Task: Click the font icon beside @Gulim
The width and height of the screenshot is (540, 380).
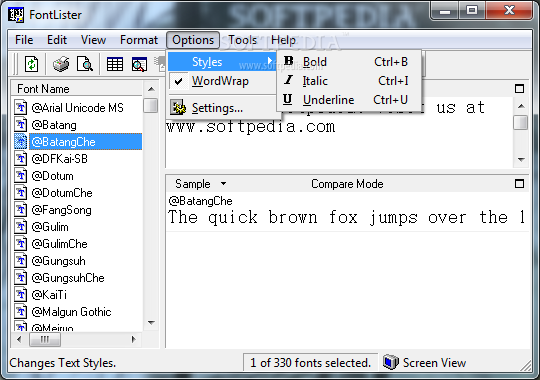Action: coord(21,227)
